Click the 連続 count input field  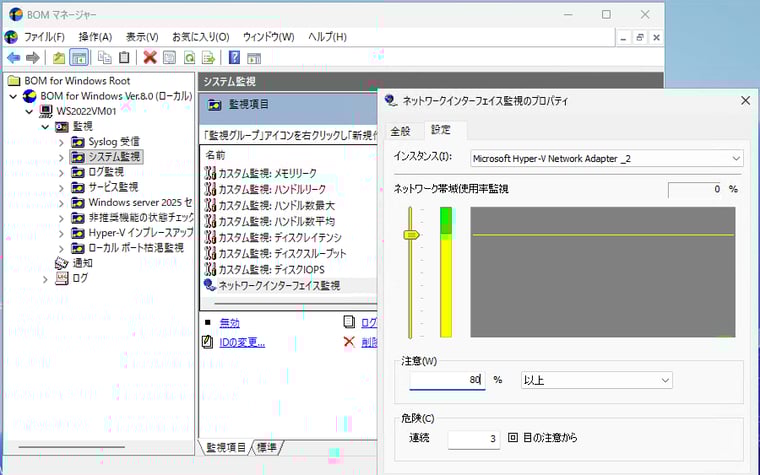click(474, 439)
